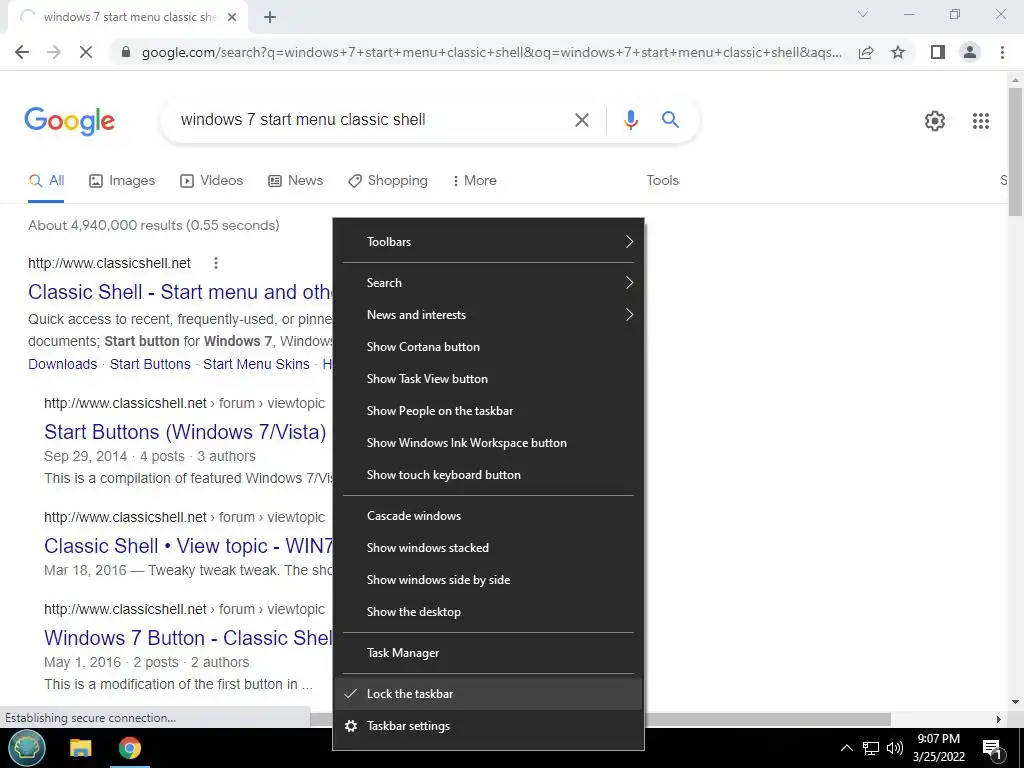Screen dimensions: 1024x768
Task: Select the All results tab
Action: coord(46,180)
